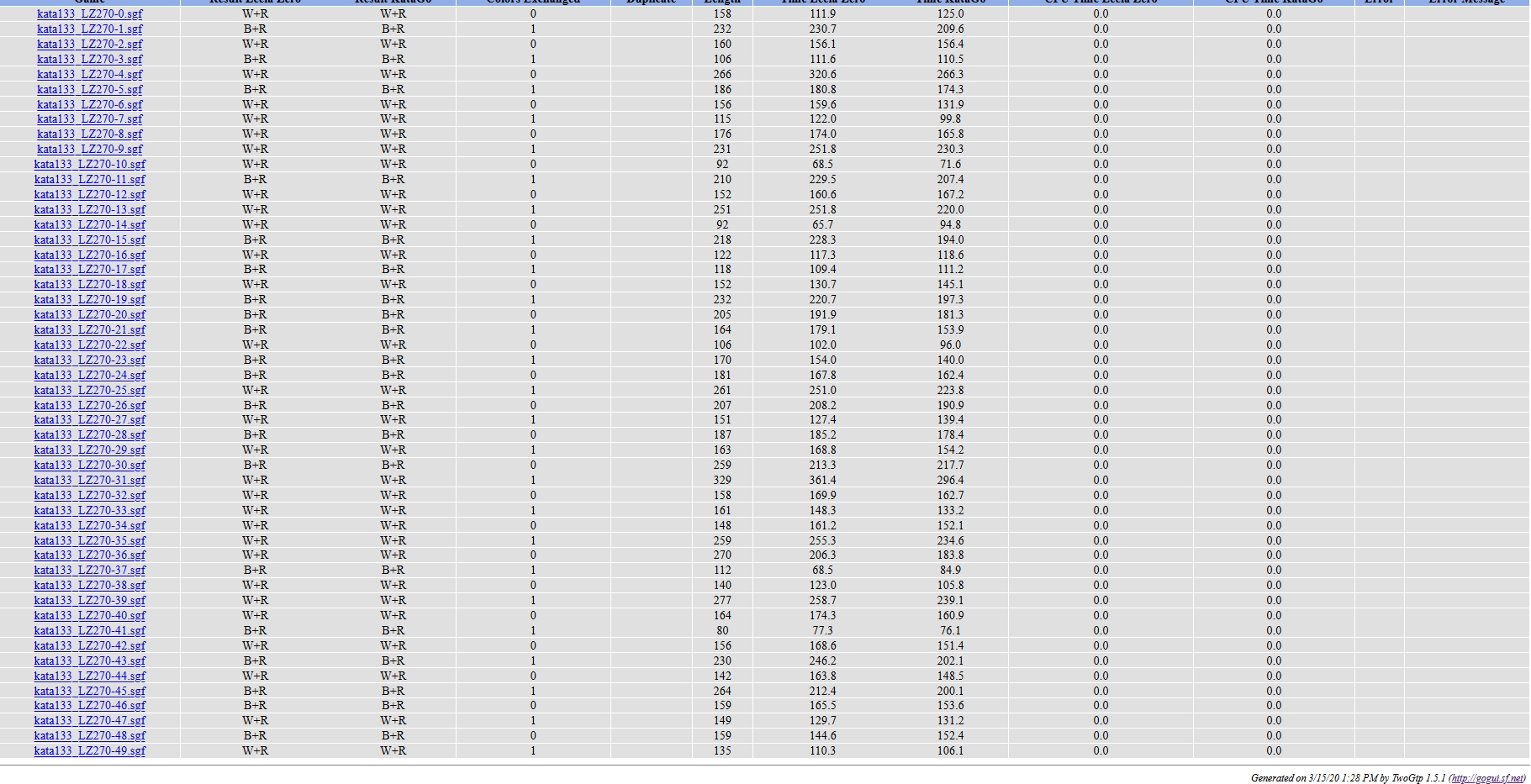1531x784 pixels.
Task: Open the kata133_LZ270-18.sgf game link
Action: coord(89,285)
